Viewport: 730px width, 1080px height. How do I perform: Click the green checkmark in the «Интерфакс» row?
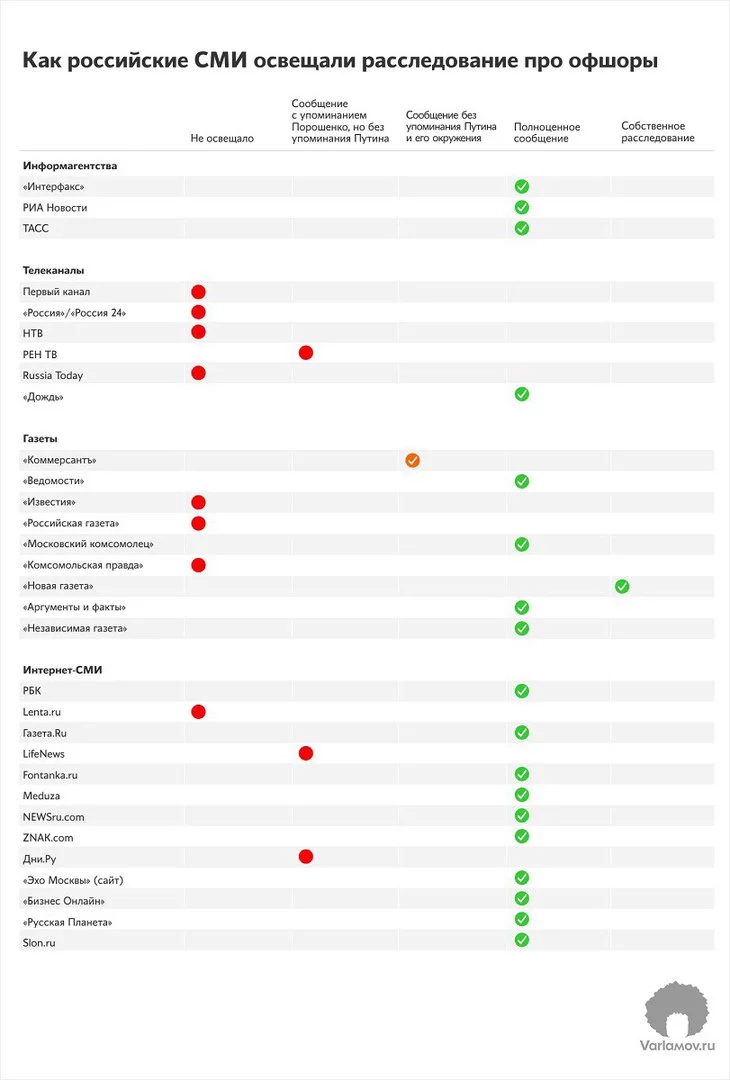521,186
